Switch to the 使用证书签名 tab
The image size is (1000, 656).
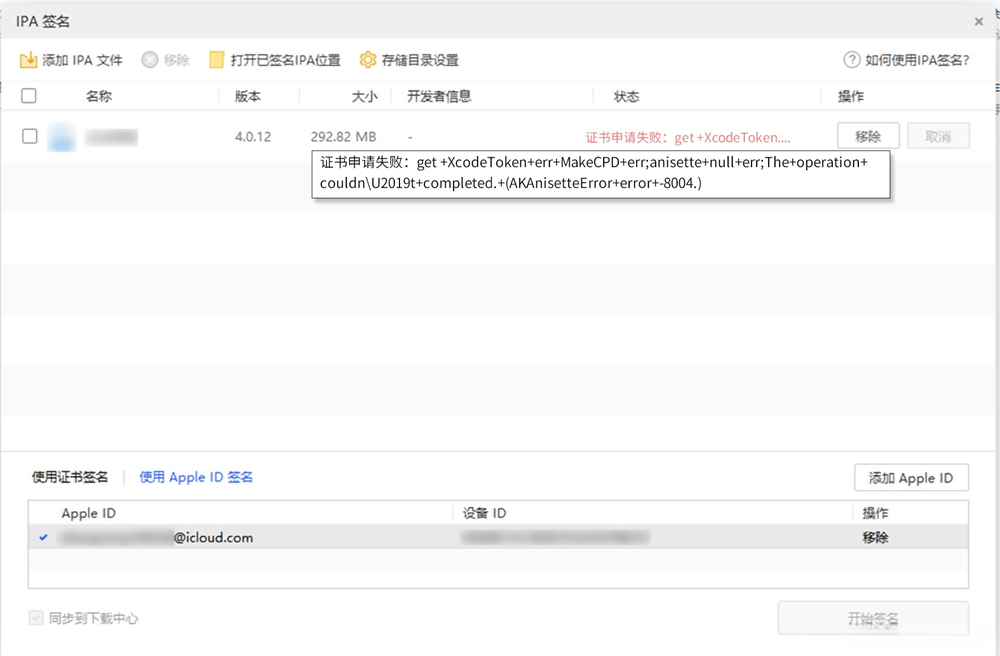pyautogui.click(x=70, y=477)
